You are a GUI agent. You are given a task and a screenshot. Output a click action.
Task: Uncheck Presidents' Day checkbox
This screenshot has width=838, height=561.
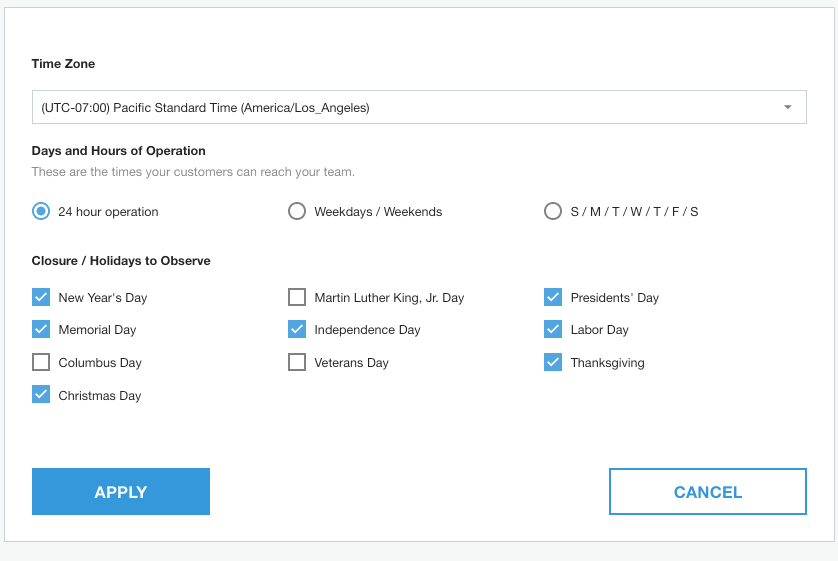coord(553,297)
